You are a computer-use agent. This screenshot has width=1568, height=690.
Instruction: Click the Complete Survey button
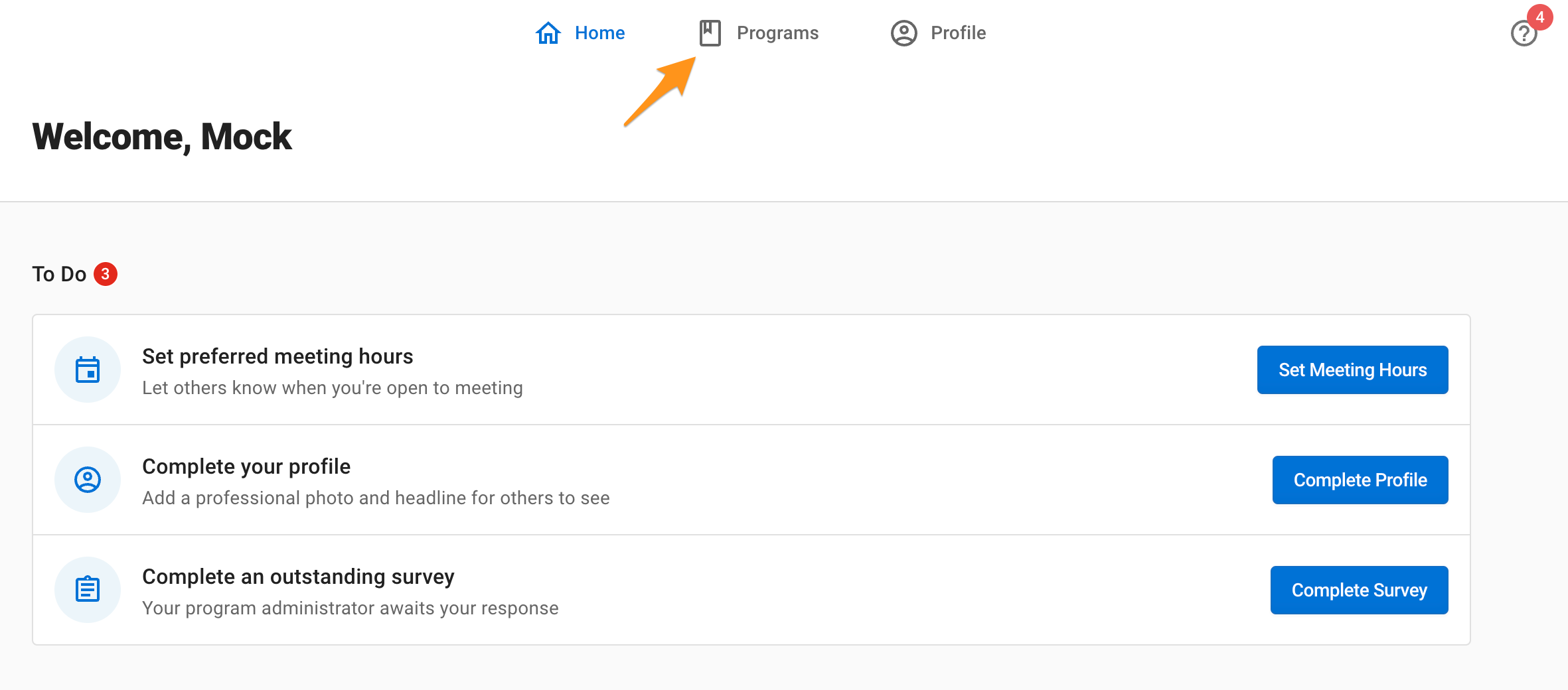point(1359,590)
